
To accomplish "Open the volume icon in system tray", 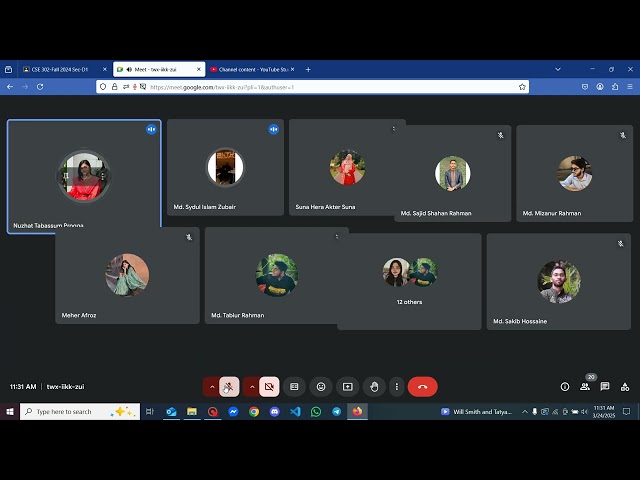I will coord(584,411).
